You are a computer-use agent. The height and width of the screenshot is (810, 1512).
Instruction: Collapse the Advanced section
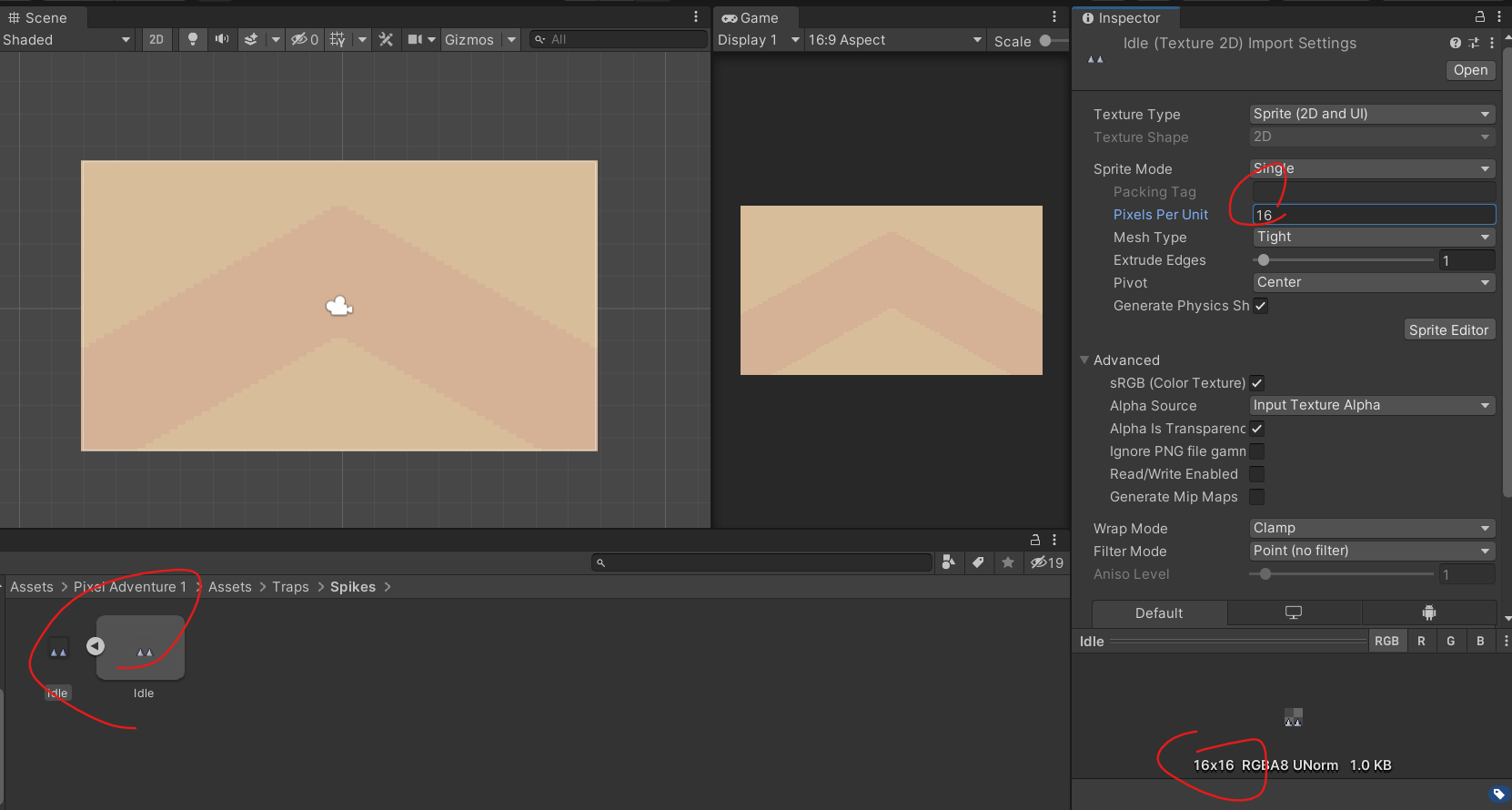(x=1084, y=359)
